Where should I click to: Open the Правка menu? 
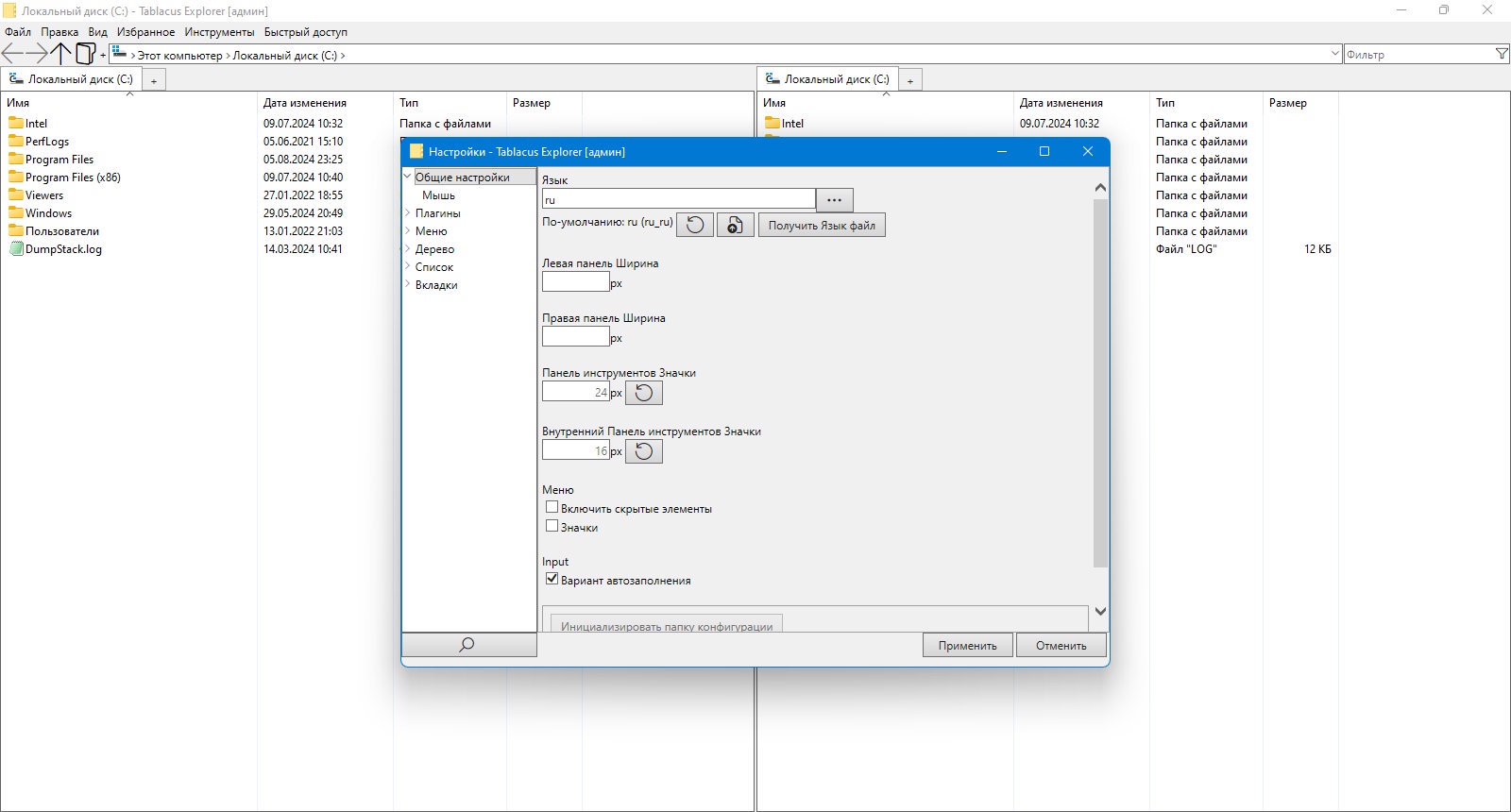pyautogui.click(x=59, y=32)
